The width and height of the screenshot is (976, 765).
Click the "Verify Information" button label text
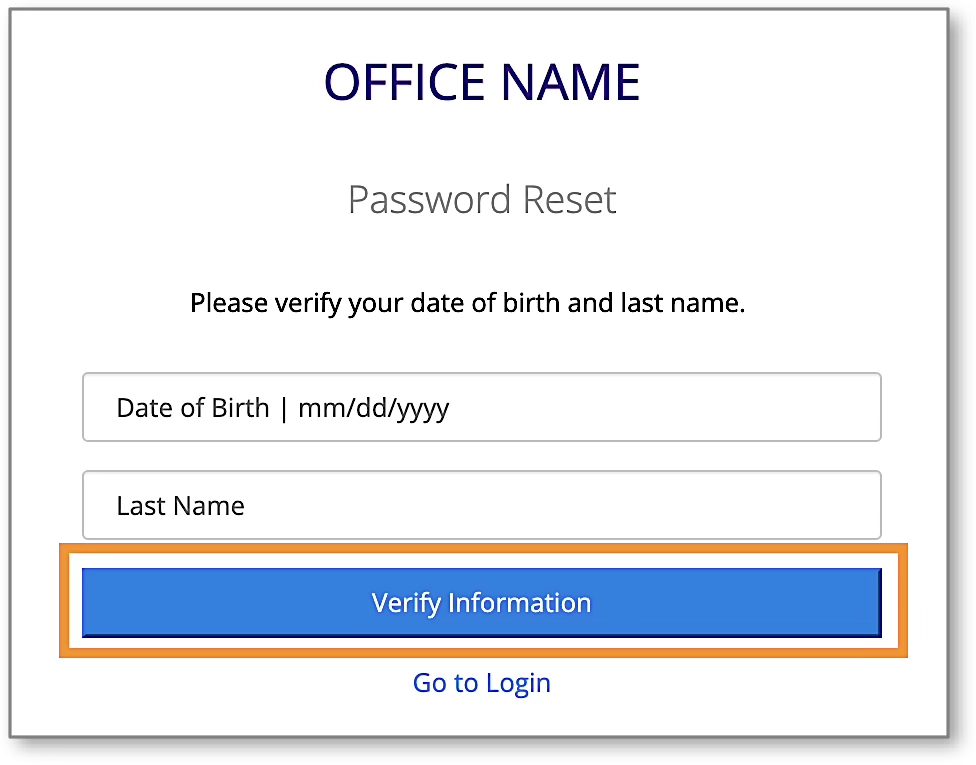[x=481, y=603]
